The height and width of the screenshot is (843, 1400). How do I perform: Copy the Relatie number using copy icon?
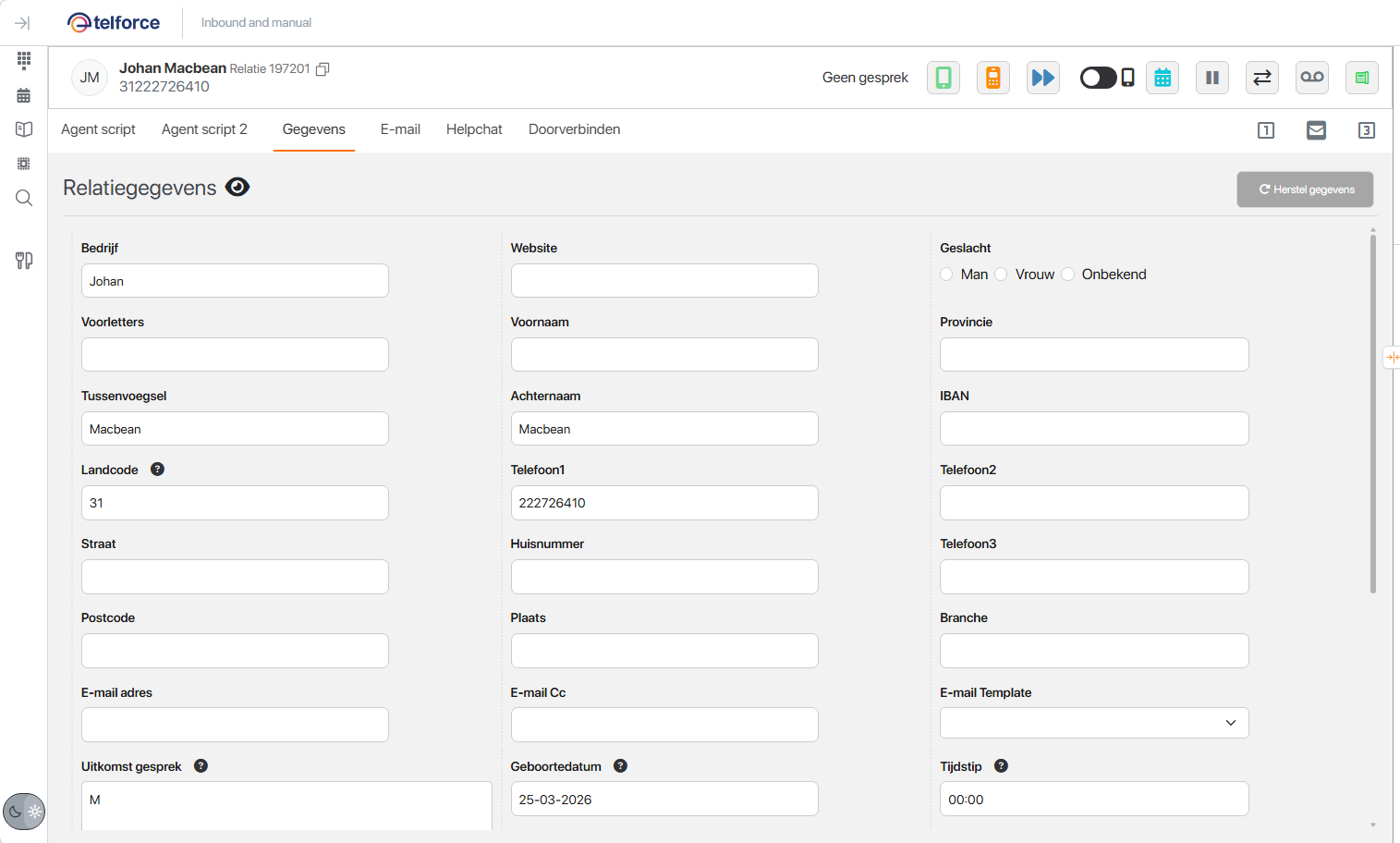(x=323, y=69)
